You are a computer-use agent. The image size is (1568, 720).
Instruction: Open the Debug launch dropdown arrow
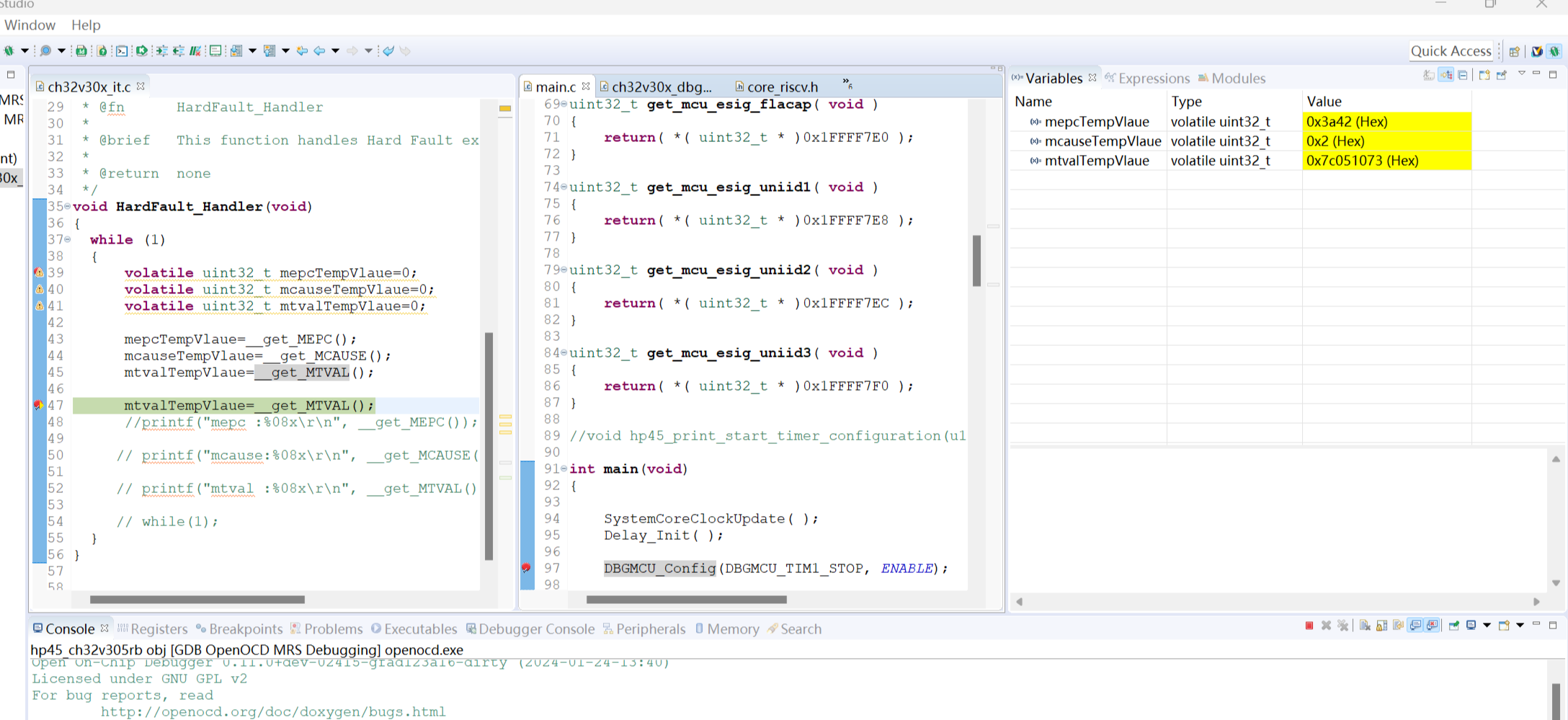pyautogui.click(x=24, y=50)
